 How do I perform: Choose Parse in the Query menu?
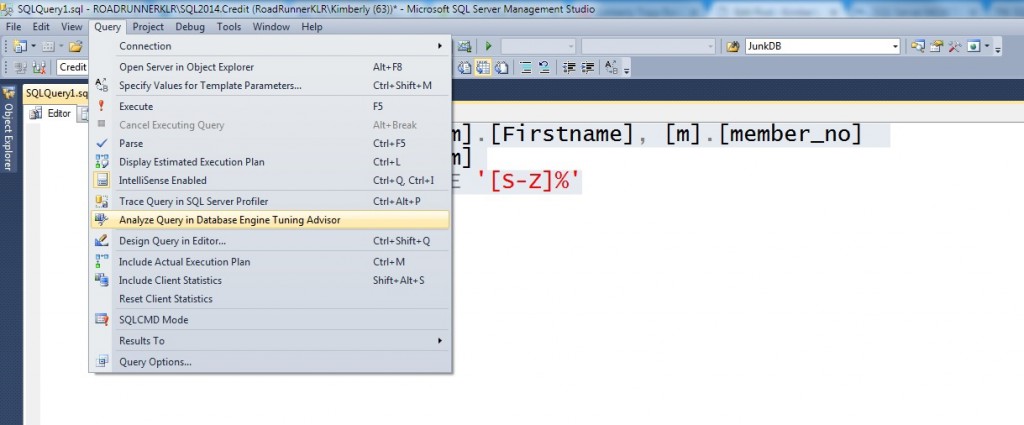(x=270, y=143)
